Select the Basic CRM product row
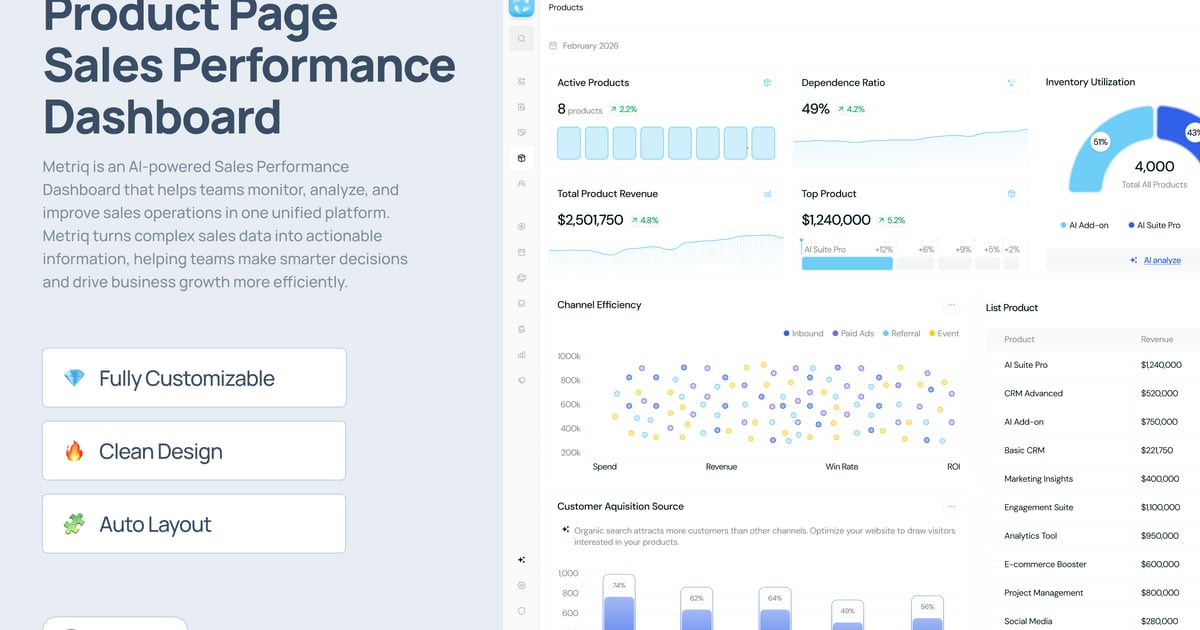 1093,451
